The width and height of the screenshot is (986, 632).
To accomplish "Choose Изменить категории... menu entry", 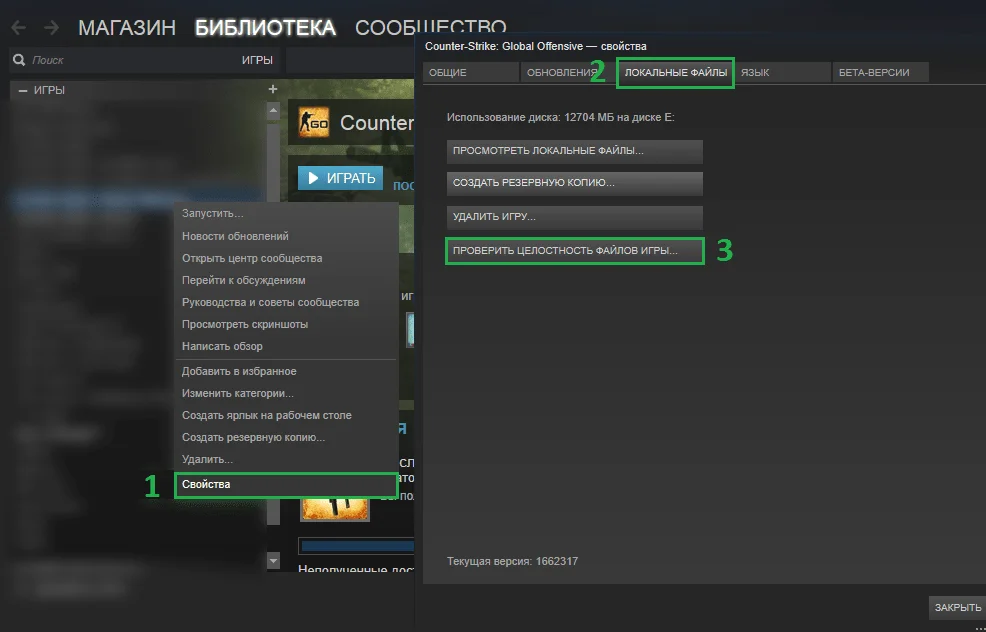I will click(x=286, y=394).
